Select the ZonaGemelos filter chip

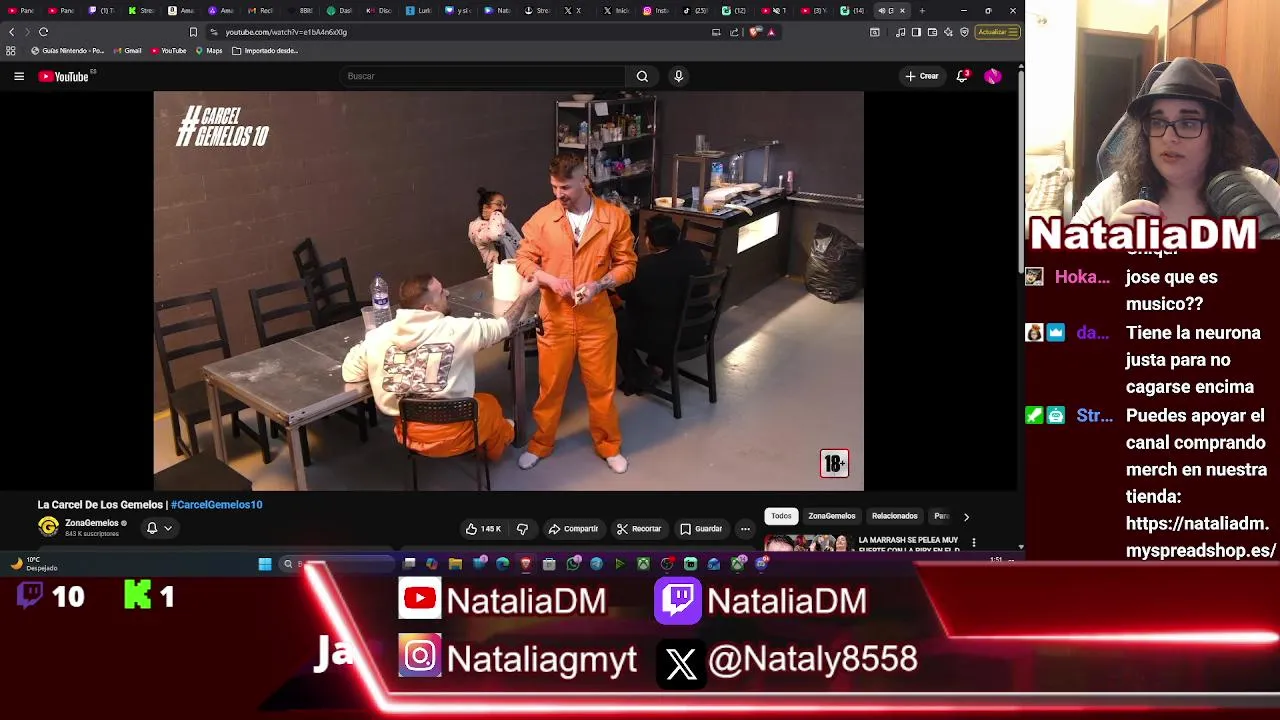point(832,516)
